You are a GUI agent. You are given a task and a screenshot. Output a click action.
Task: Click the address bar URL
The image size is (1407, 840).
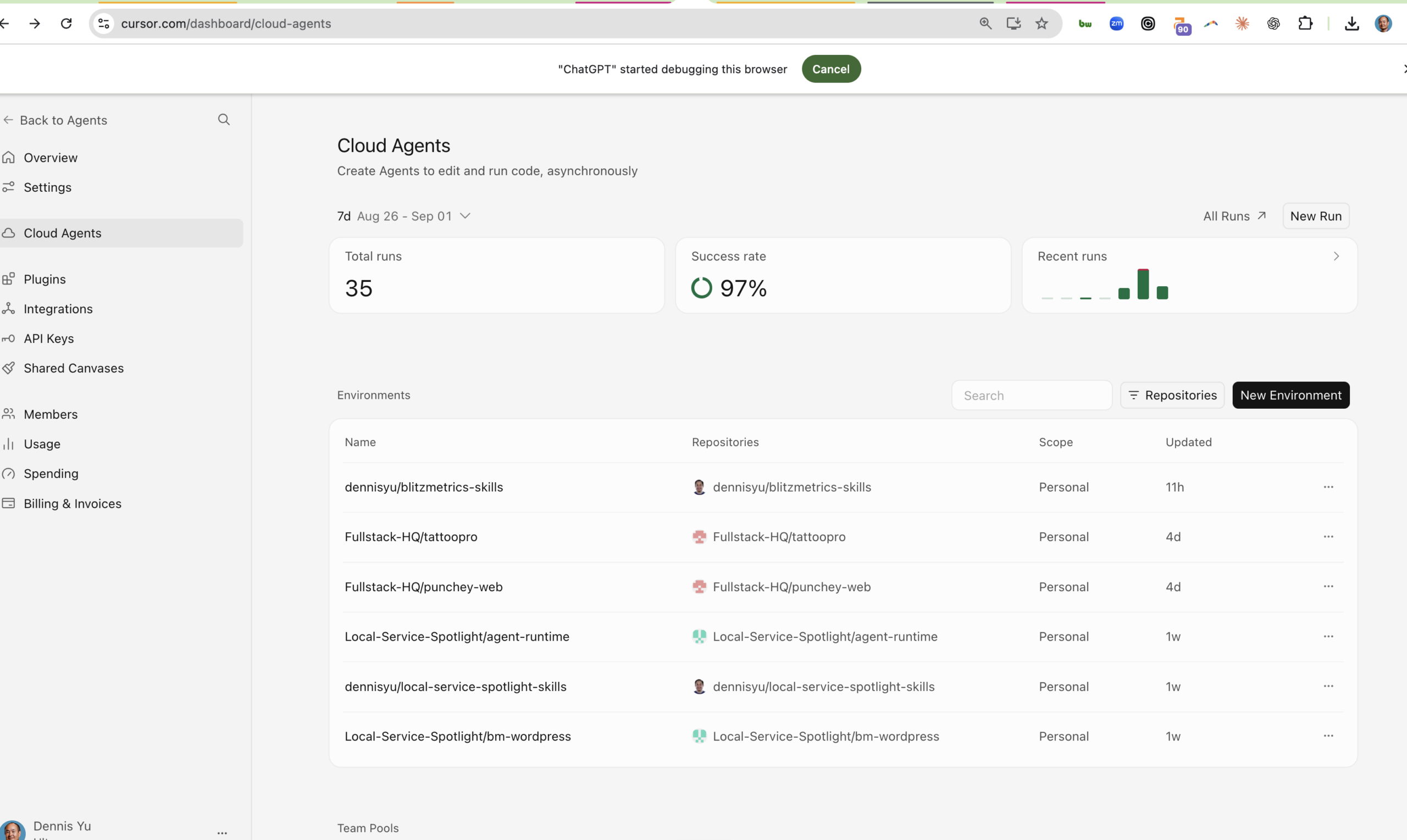(226, 23)
